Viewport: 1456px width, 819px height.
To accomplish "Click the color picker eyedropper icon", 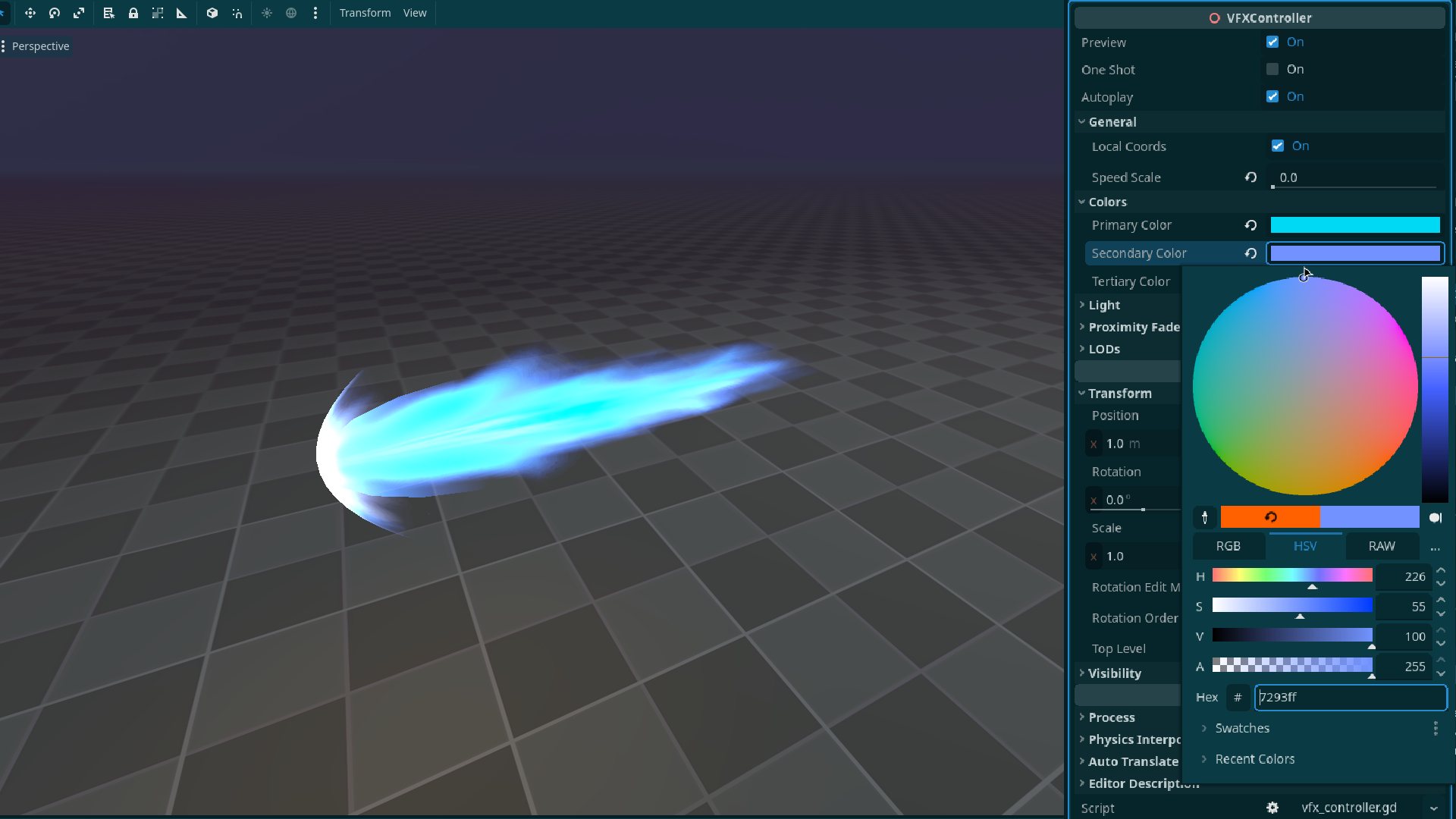I will (x=1205, y=517).
